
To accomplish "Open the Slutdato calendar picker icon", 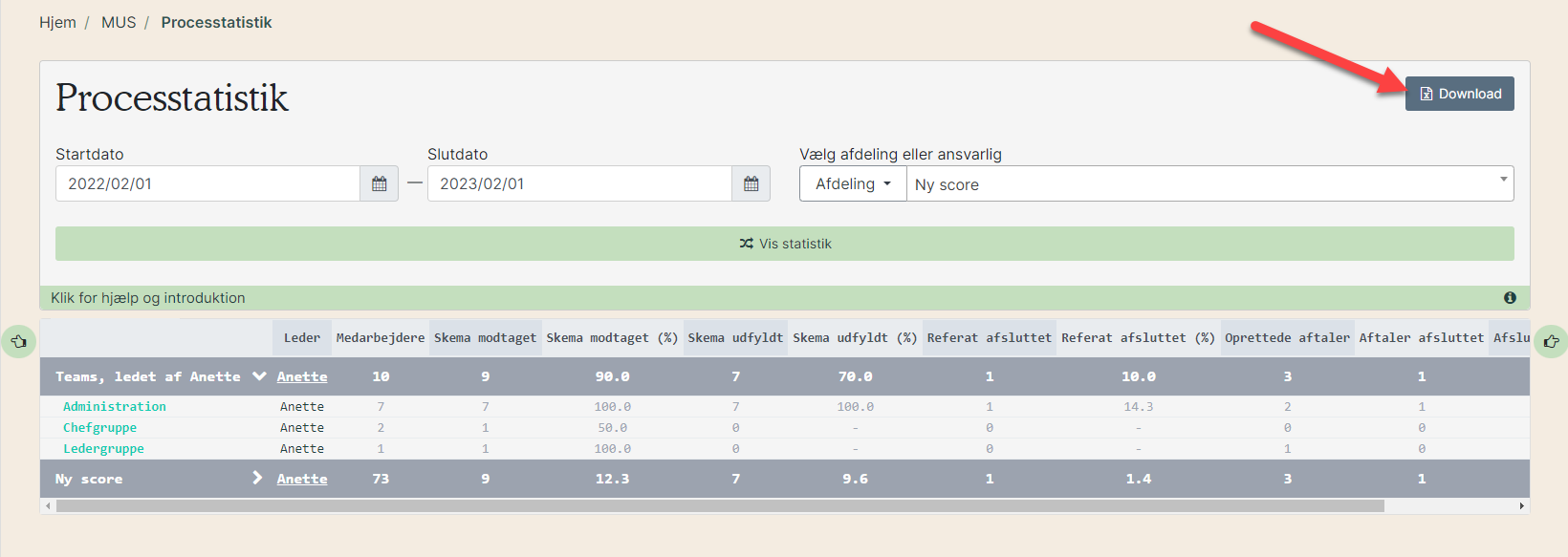I will [751, 183].
